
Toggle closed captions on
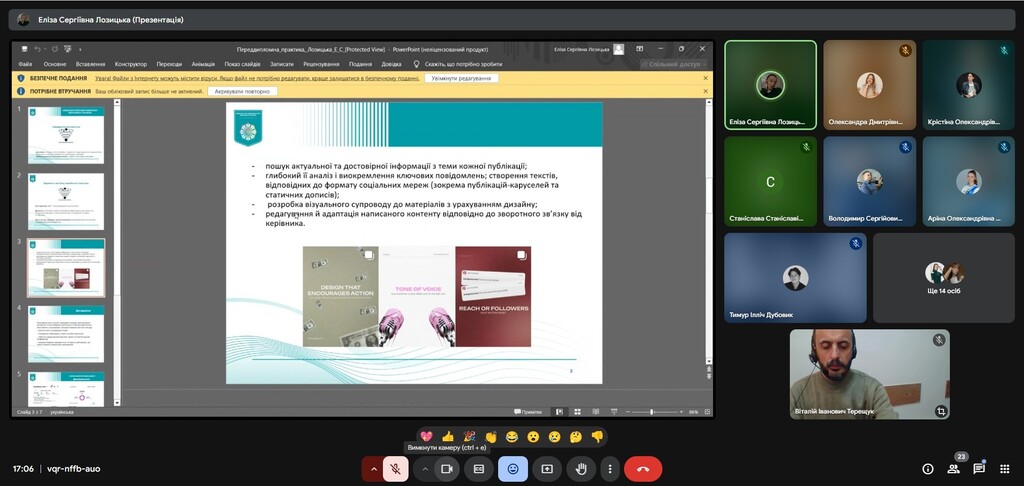(x=479, y=468)
